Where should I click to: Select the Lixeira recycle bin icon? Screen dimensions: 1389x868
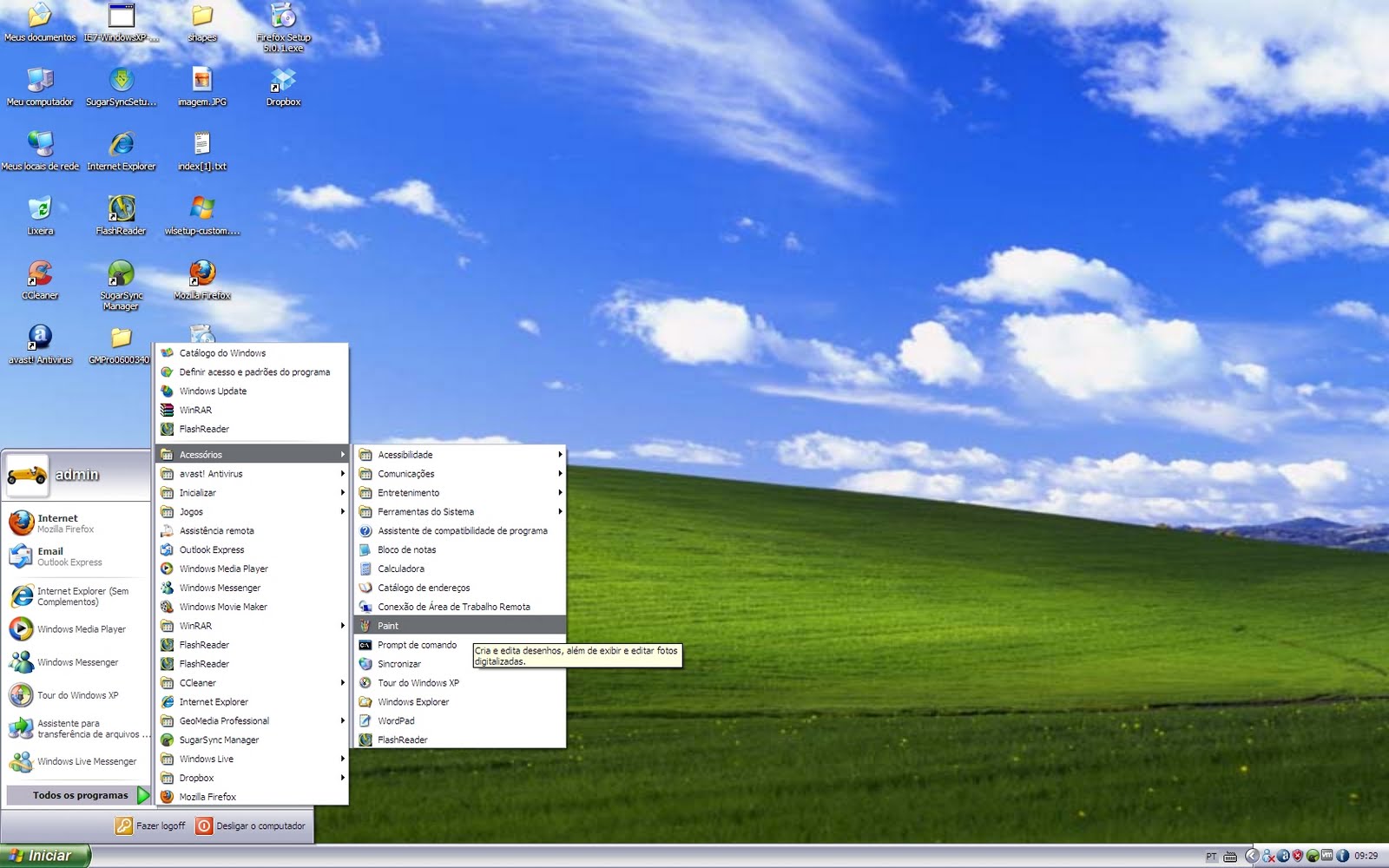point(40,216)
